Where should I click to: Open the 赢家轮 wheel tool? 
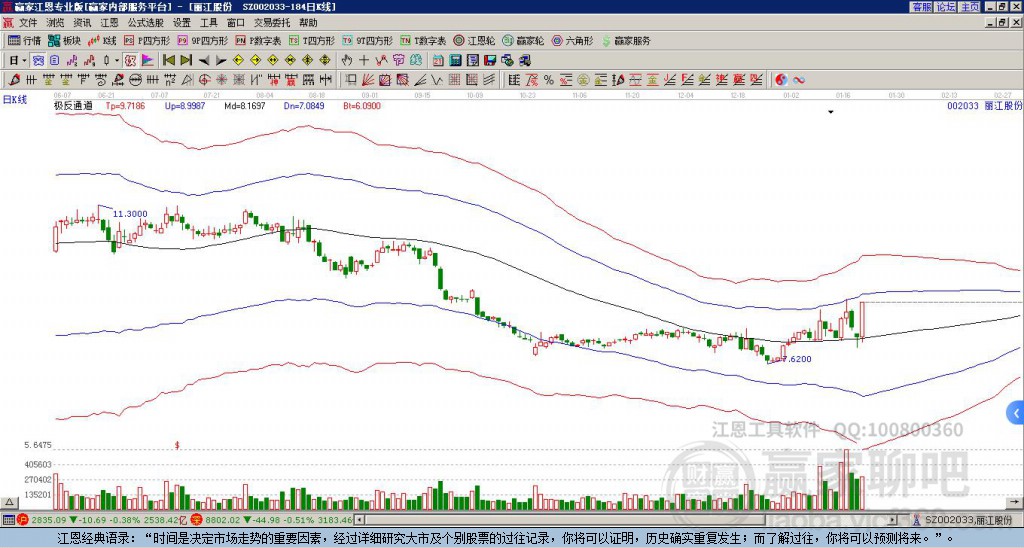click(524, 40)
